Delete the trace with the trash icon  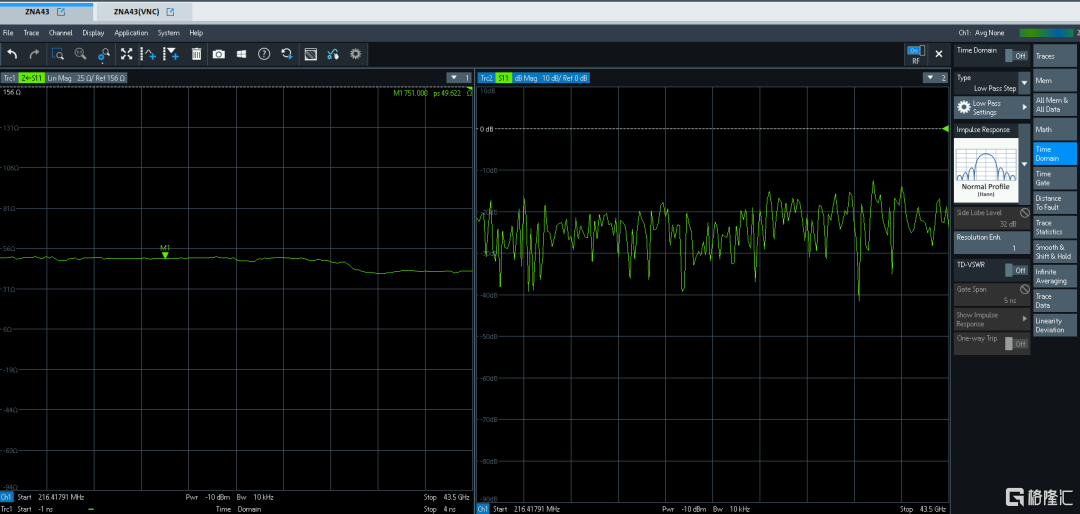[x=197, y=54]
